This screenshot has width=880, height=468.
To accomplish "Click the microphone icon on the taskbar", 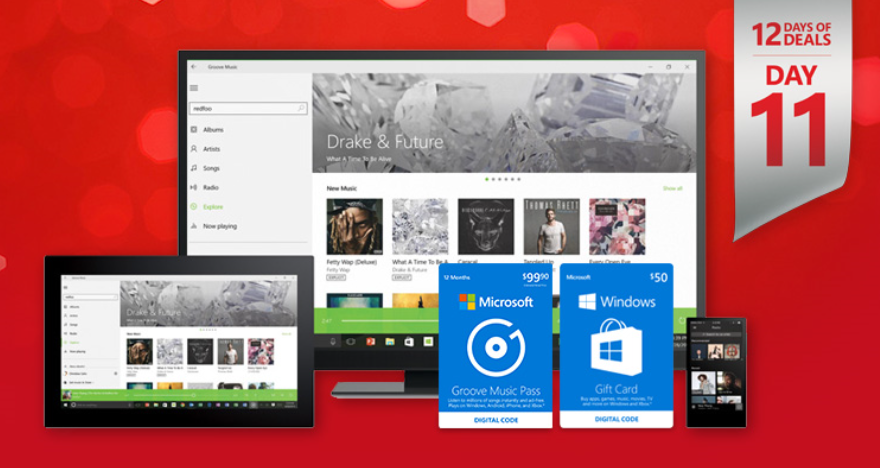I will 331,341.
